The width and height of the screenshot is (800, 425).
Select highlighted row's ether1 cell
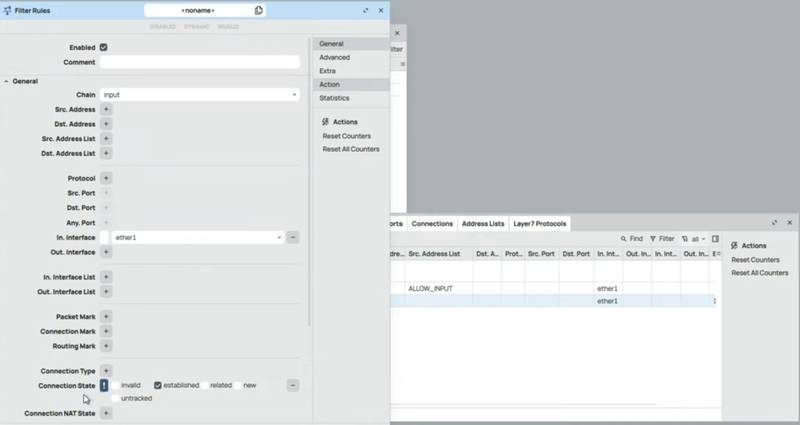(x=608, y=301)
